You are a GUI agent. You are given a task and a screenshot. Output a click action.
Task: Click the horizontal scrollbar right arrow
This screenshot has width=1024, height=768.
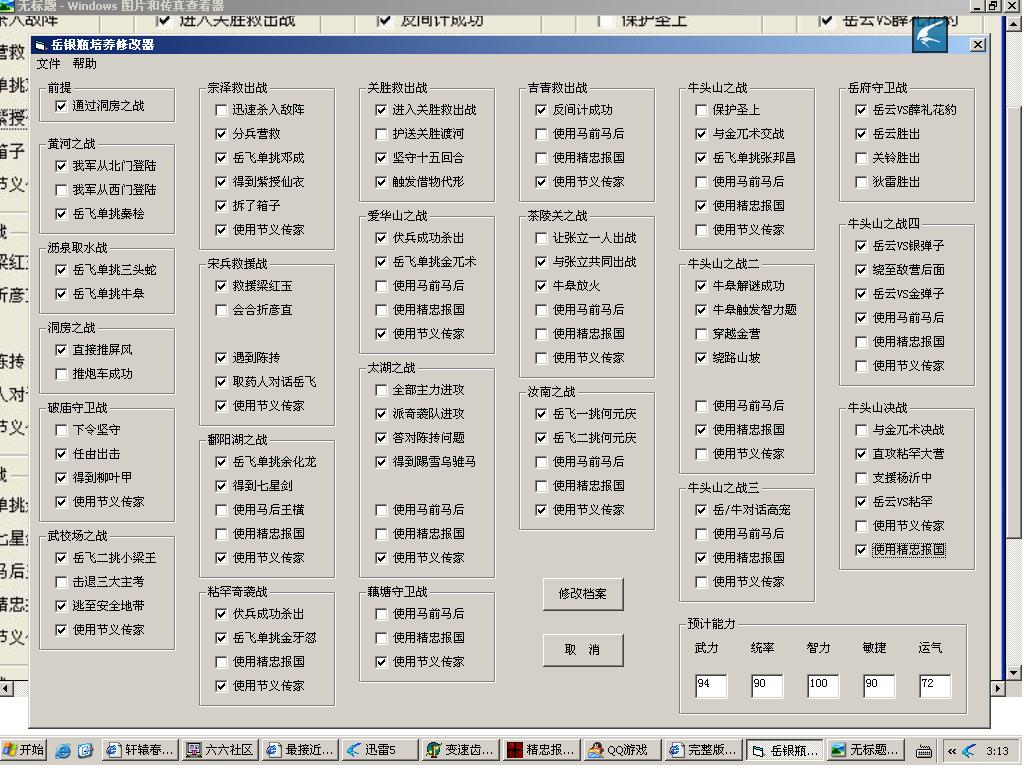click(x=997, y=688)
